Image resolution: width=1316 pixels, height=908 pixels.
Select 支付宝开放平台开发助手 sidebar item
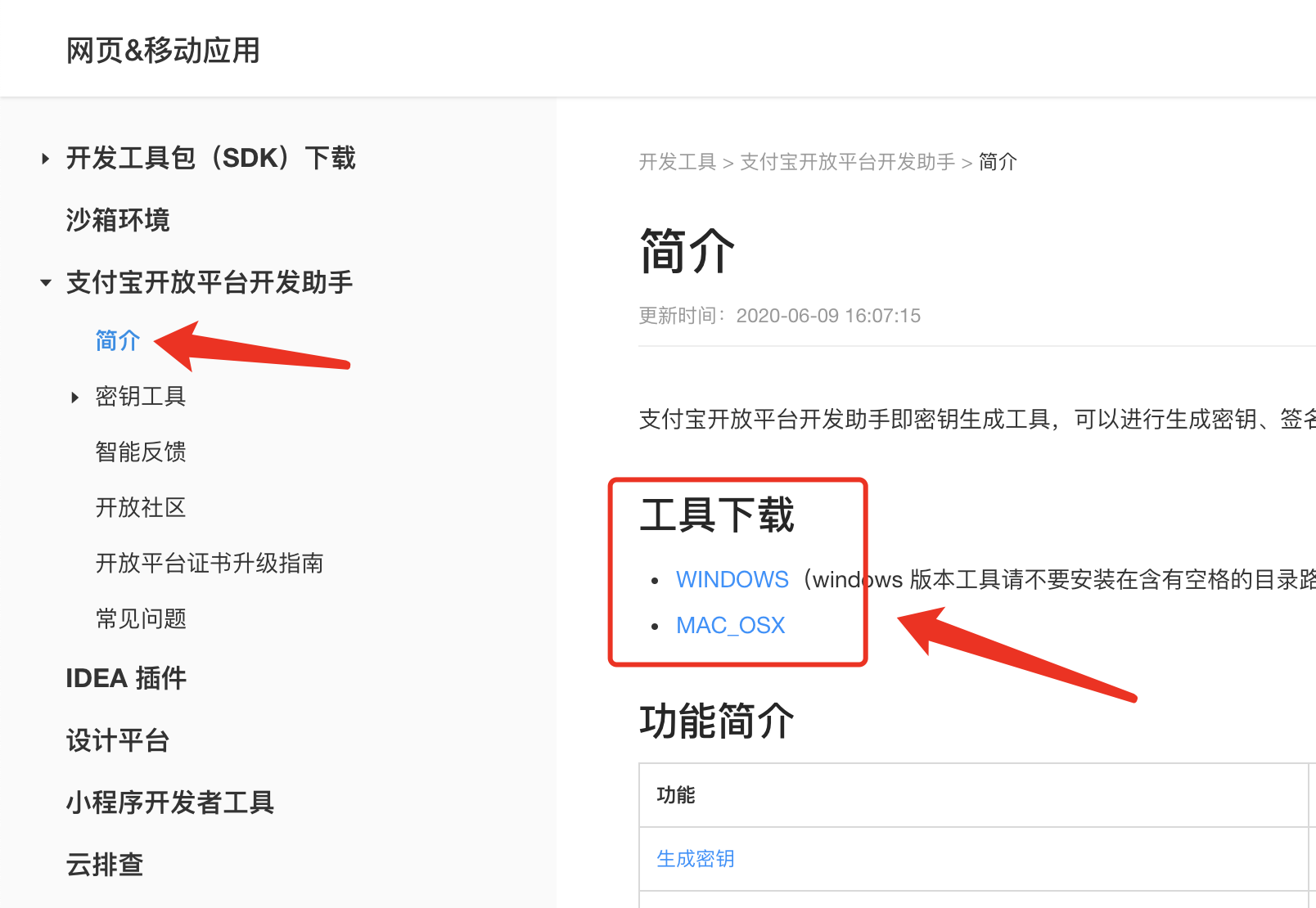pos(210,282)
